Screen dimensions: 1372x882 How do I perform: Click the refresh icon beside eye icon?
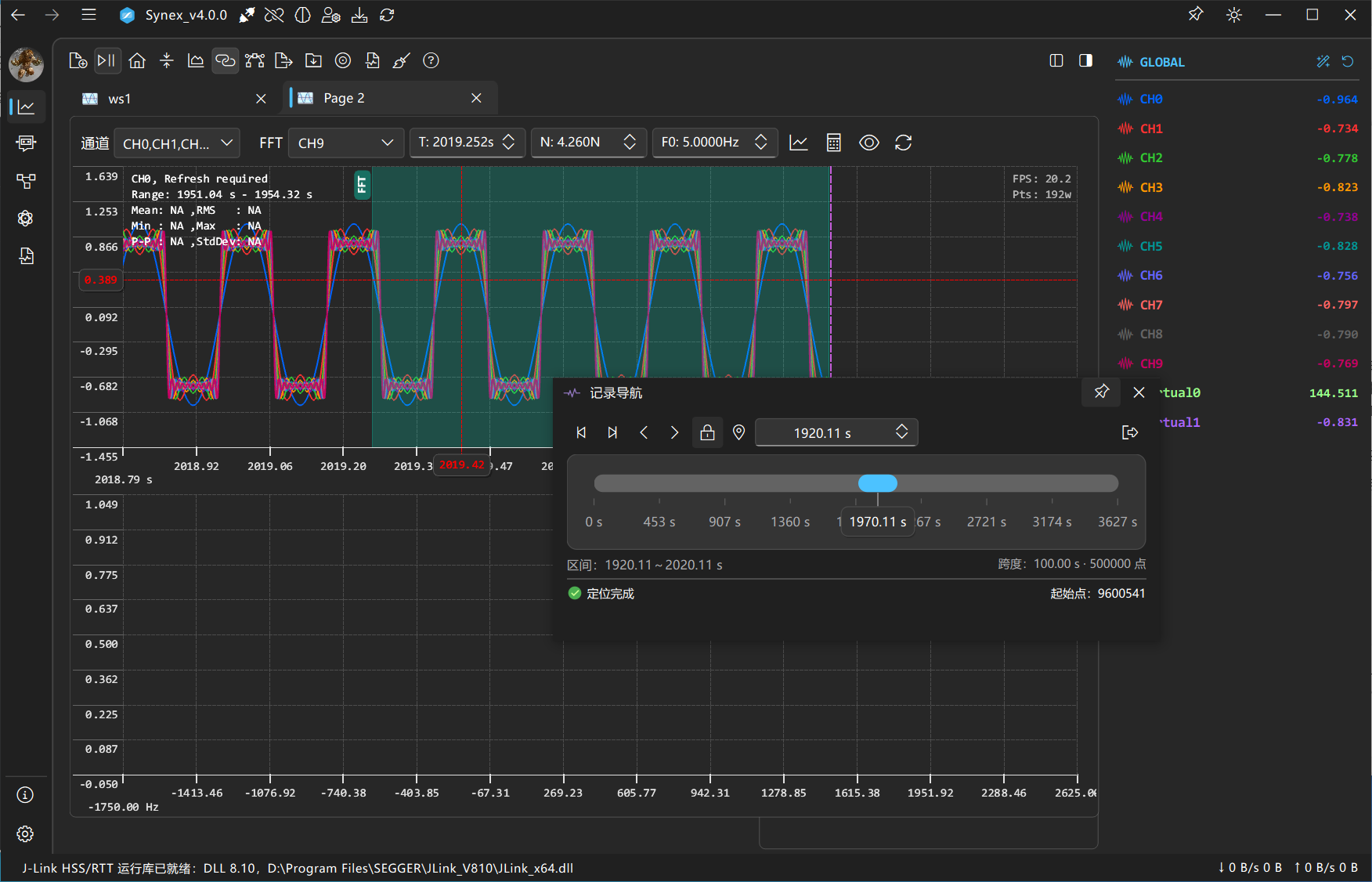click(x=903, y=143)
